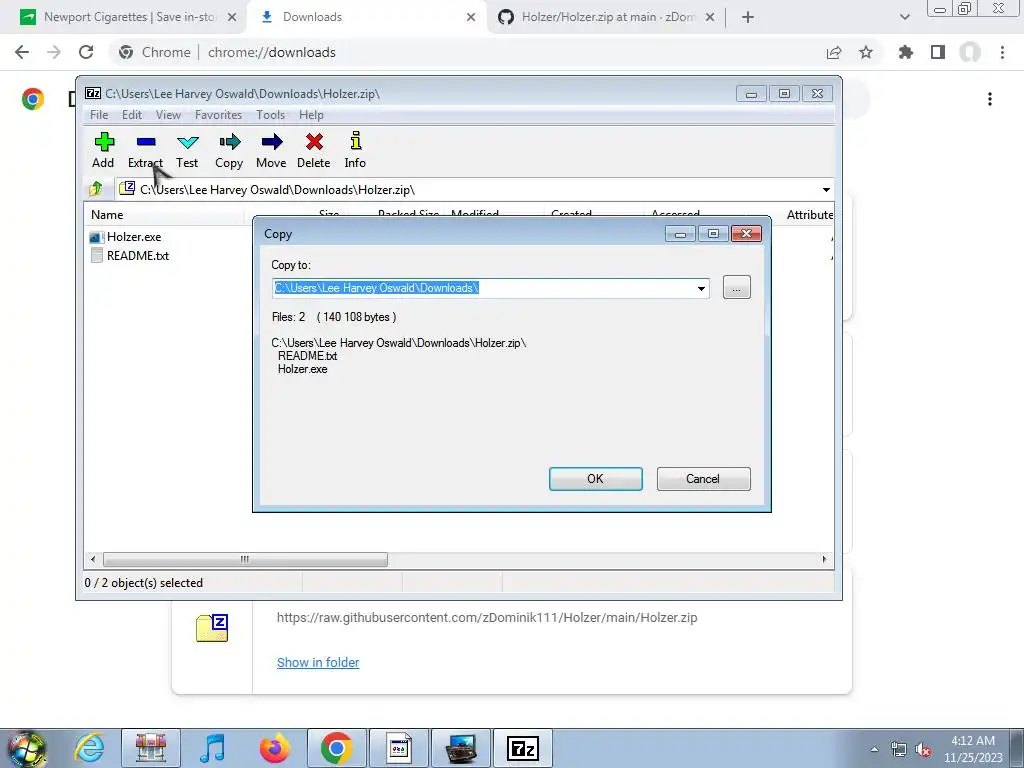Click the Holzer.zip archive icon in Chrome downloads
This screenshot has height=768, width=1024.
pyautogui.click(x=212, y=628)
